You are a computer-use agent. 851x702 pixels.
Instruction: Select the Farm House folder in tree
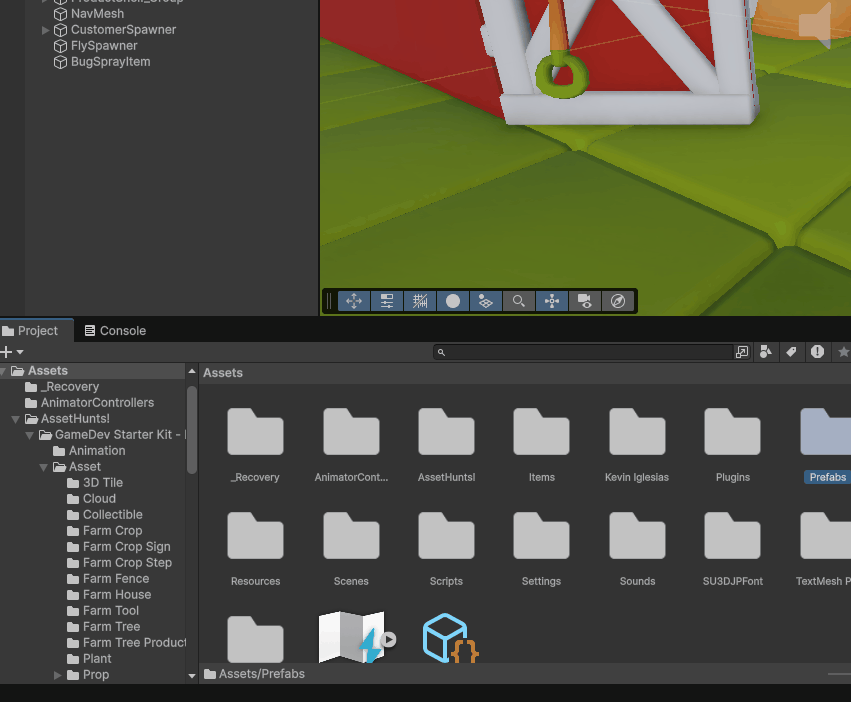[x=116, y=595]
